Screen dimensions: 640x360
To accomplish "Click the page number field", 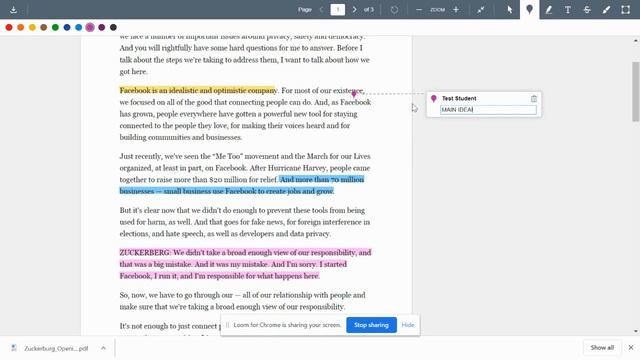I will 338,9.
